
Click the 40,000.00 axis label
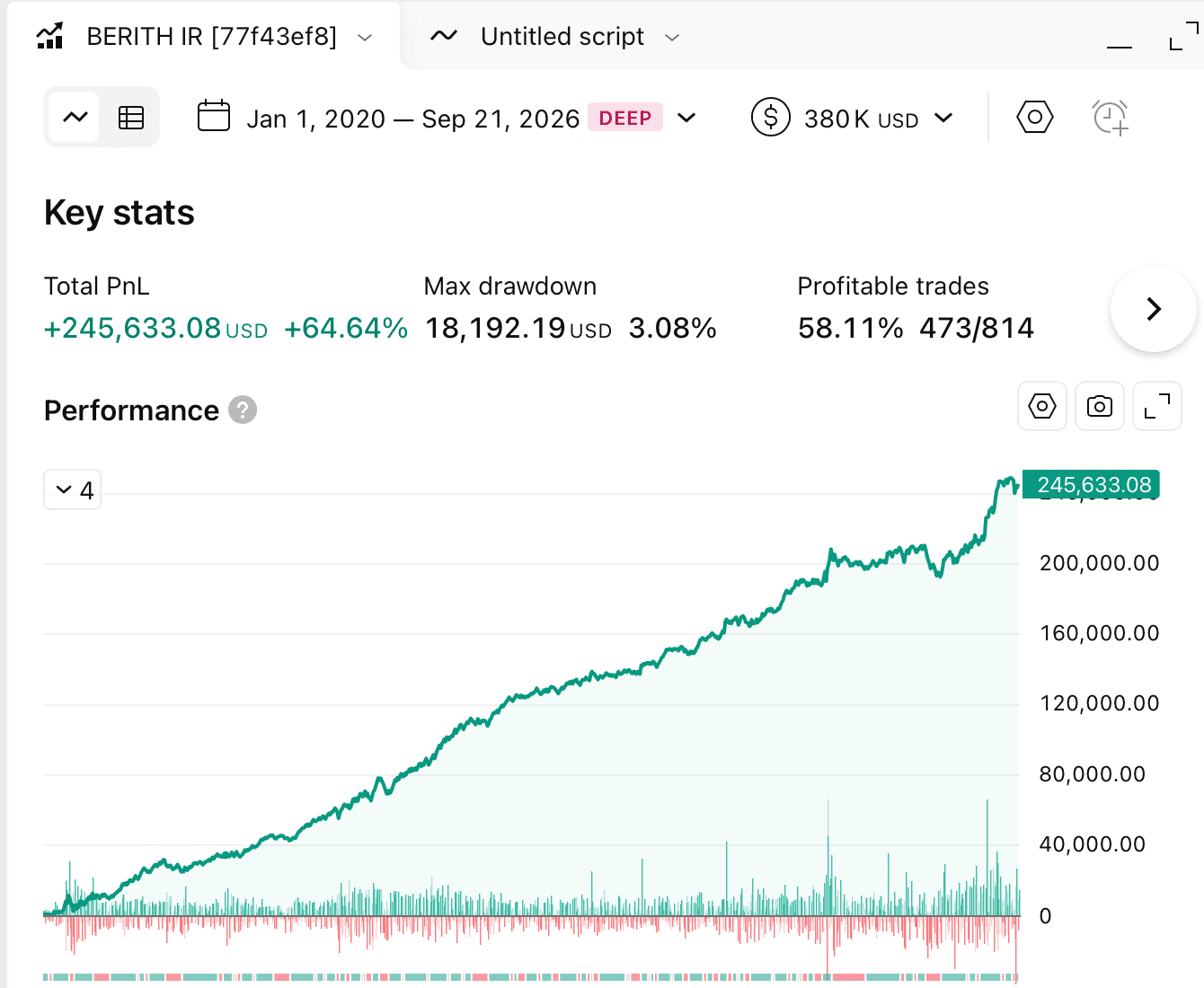[1093, 844]
